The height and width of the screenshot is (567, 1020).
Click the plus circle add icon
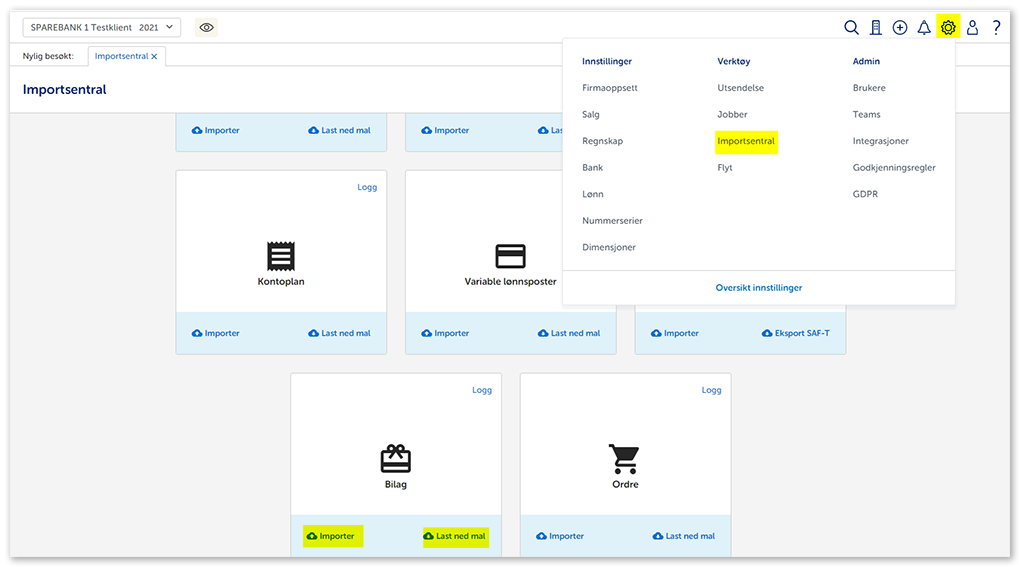tap(900, 28)
